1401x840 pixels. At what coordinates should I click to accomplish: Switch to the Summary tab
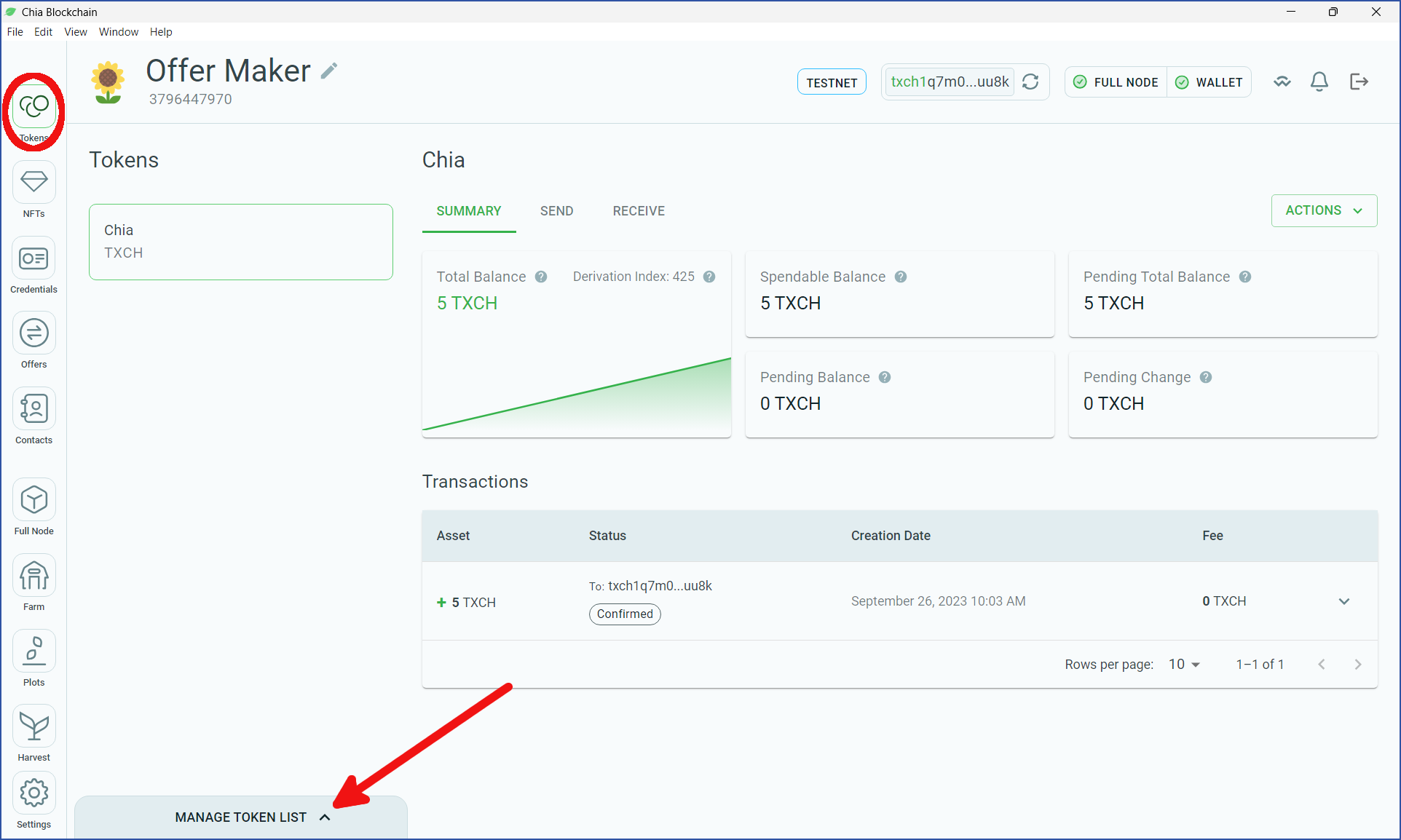pyautogui.click(x=469, y=211)
